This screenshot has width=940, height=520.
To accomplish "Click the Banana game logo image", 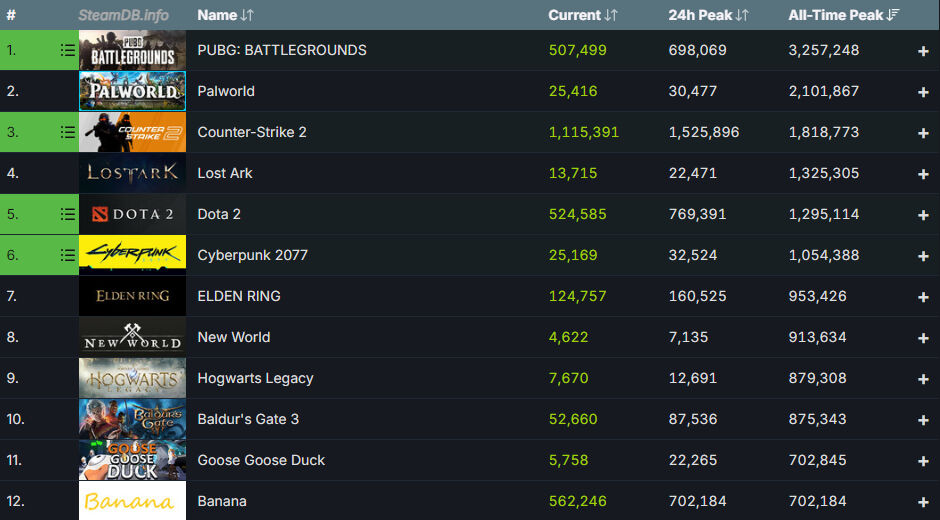I will (x=132, y=501).
